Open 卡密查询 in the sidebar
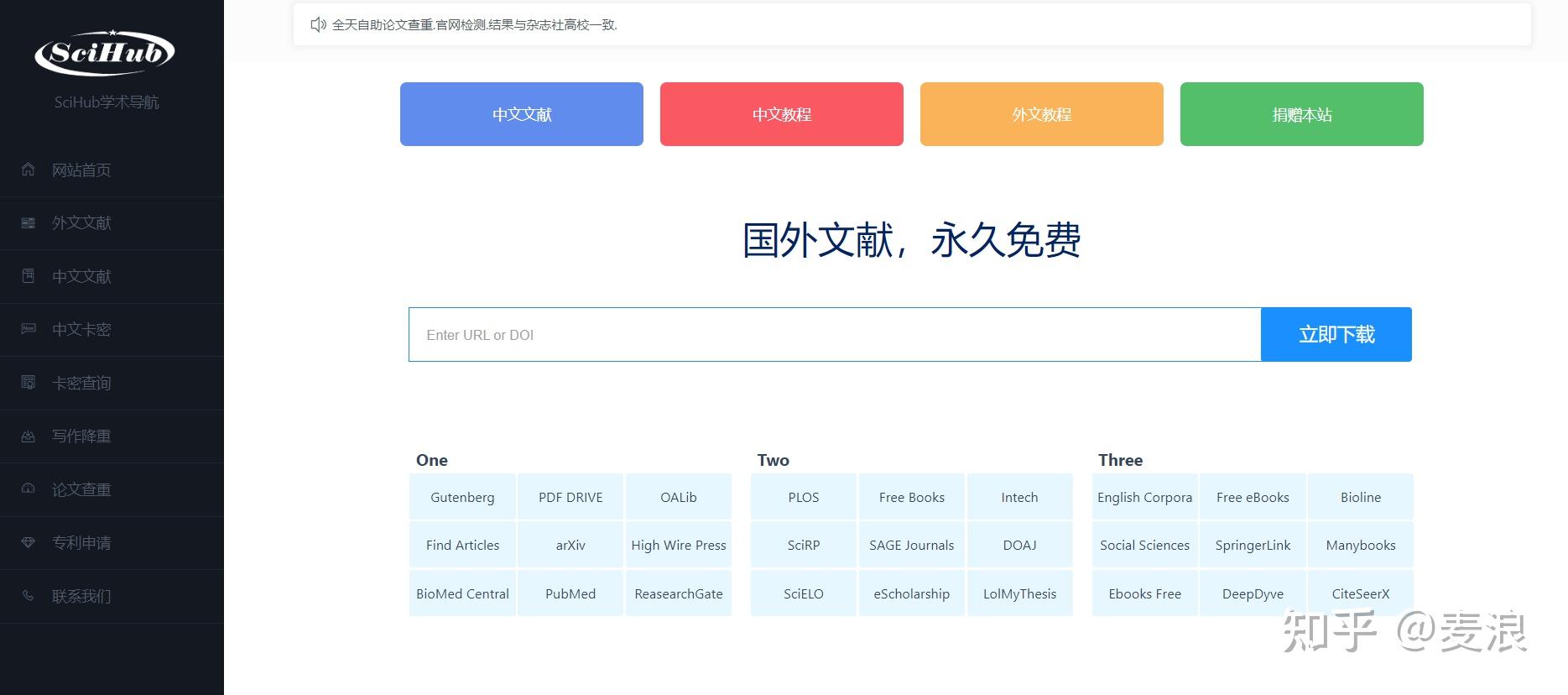This screenshot has height=695, width=1568. pos(112,384)
